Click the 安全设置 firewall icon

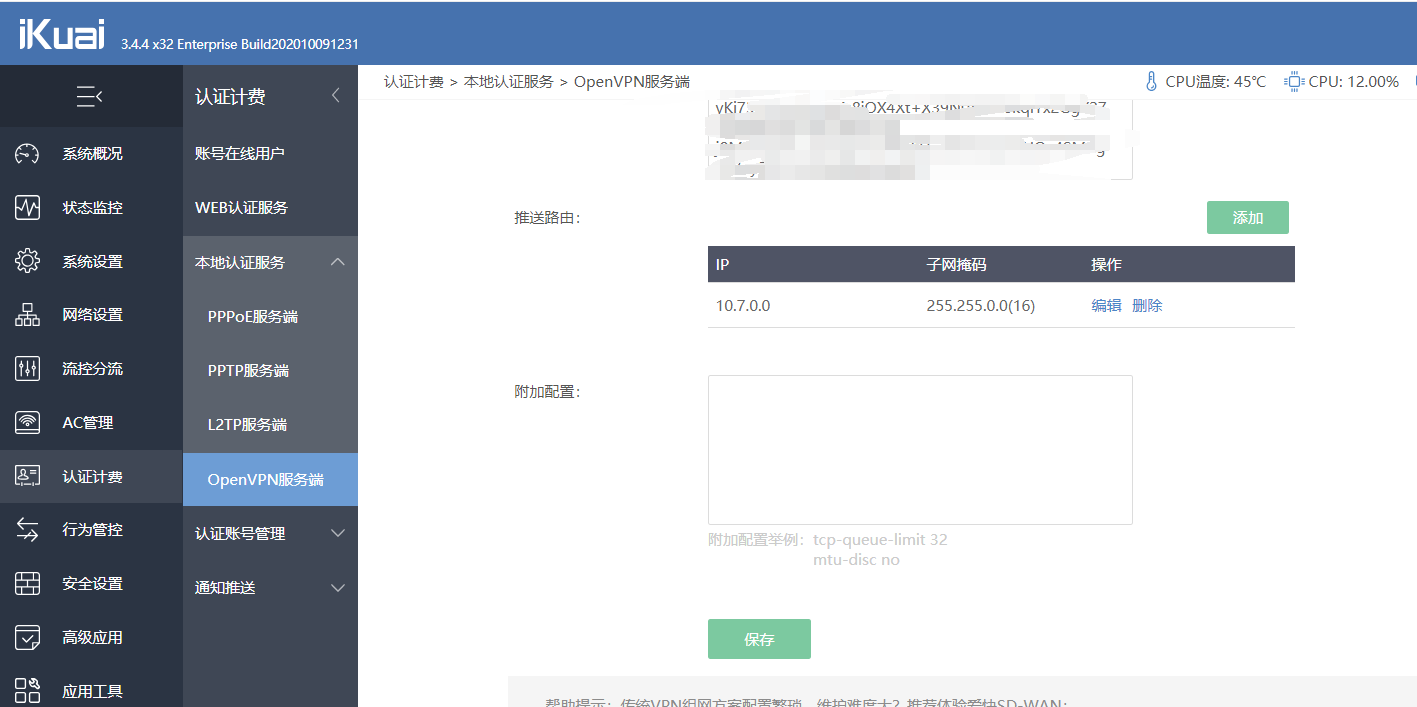[x=27, y=584]
